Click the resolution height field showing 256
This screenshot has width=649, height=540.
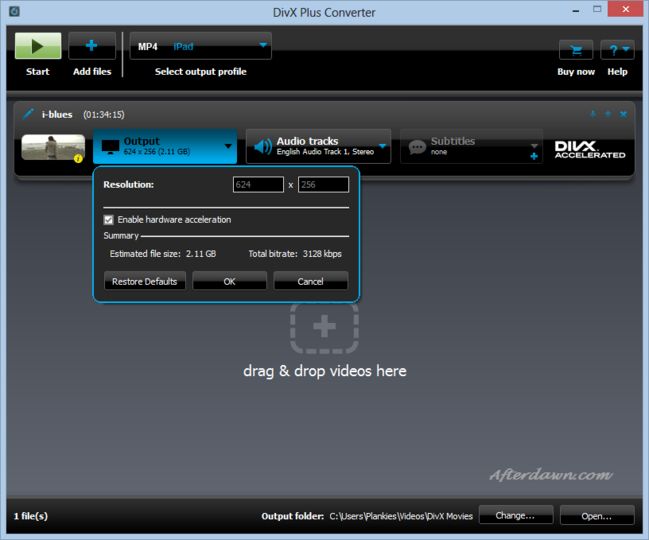[x=323, y=185]
